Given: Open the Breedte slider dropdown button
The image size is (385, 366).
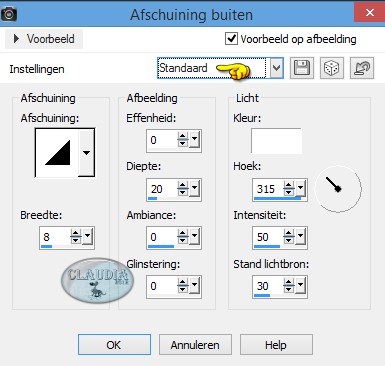Looking at the screenshot, I should pyautogui.click(x=87, y=236).
